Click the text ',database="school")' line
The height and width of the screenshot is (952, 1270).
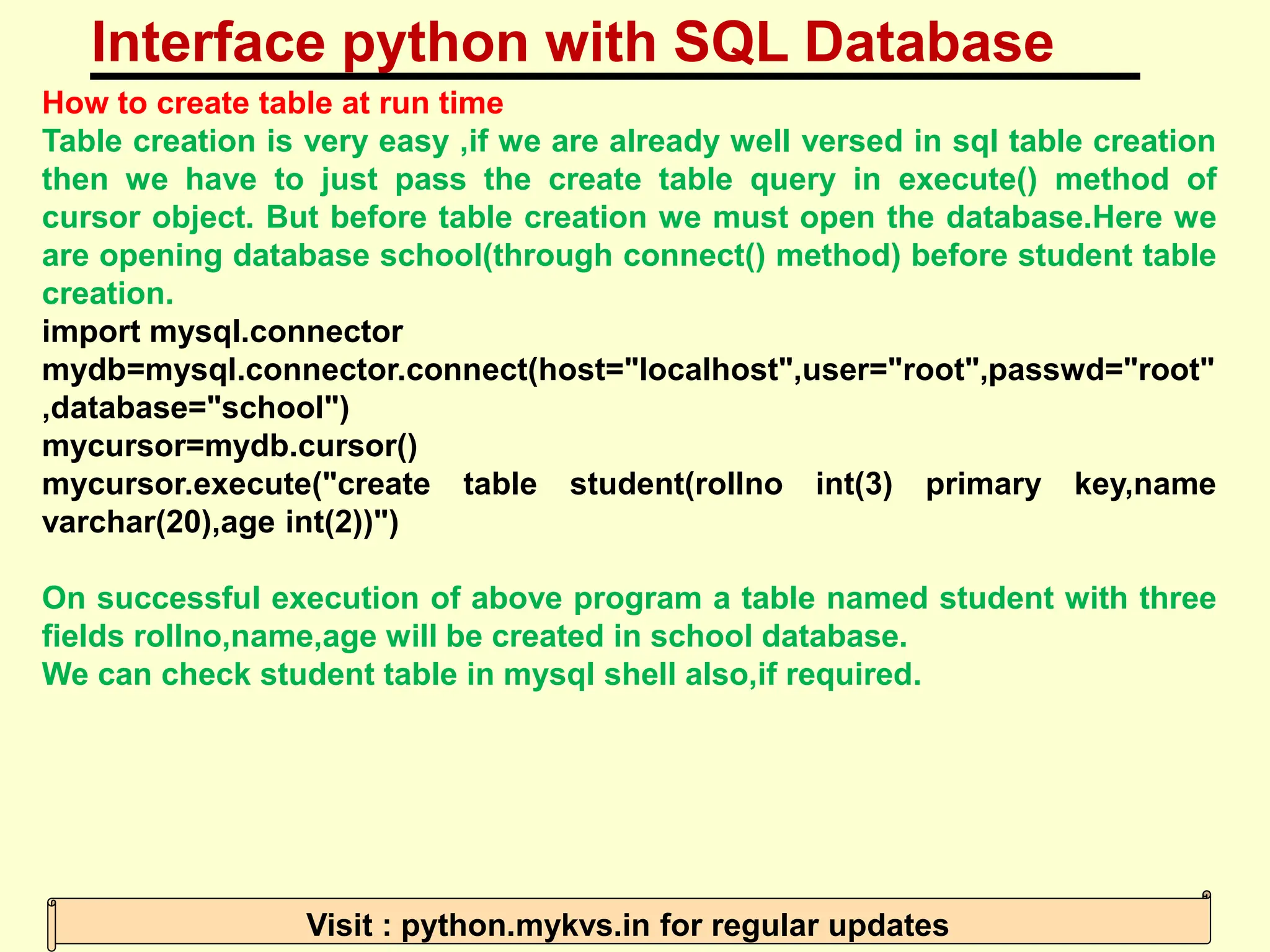point(196,408)
